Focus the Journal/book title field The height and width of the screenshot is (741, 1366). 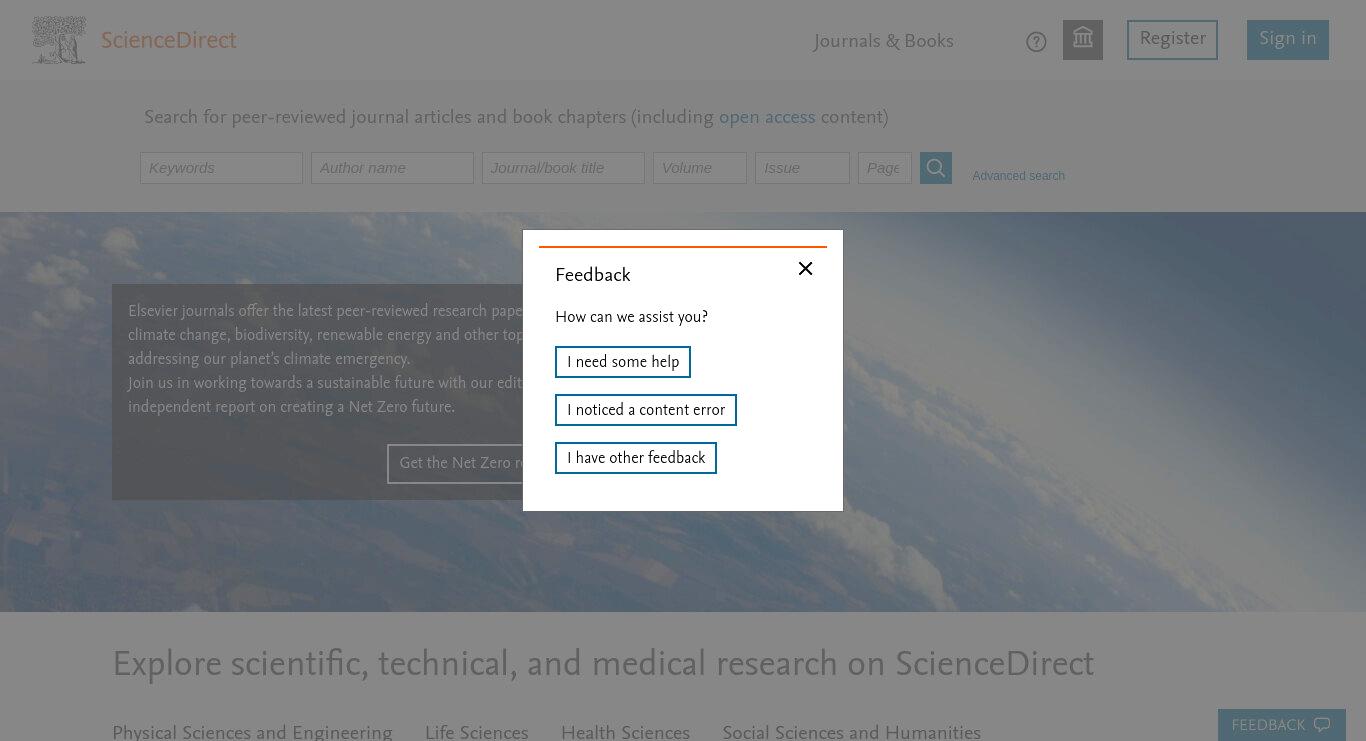point(563,168)
